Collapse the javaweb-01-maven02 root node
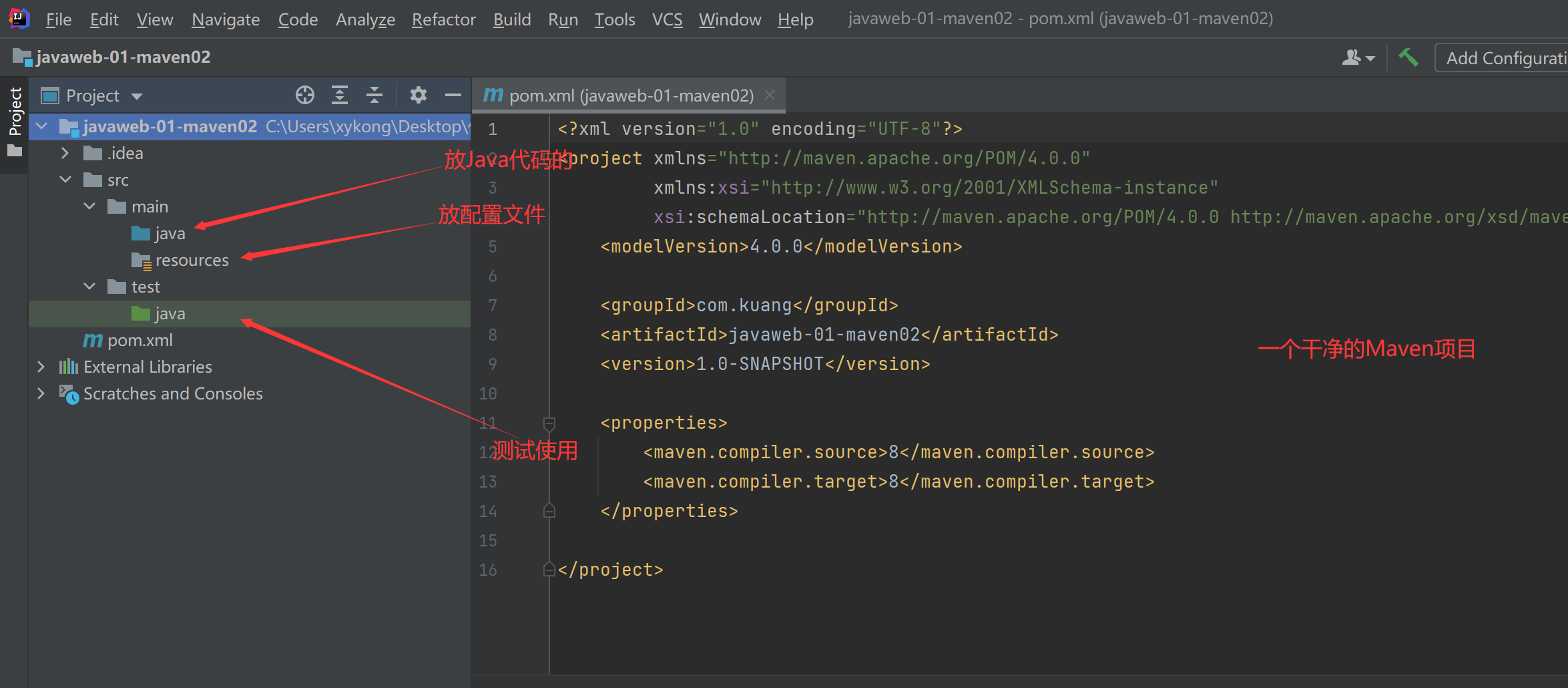 [42, 126]
